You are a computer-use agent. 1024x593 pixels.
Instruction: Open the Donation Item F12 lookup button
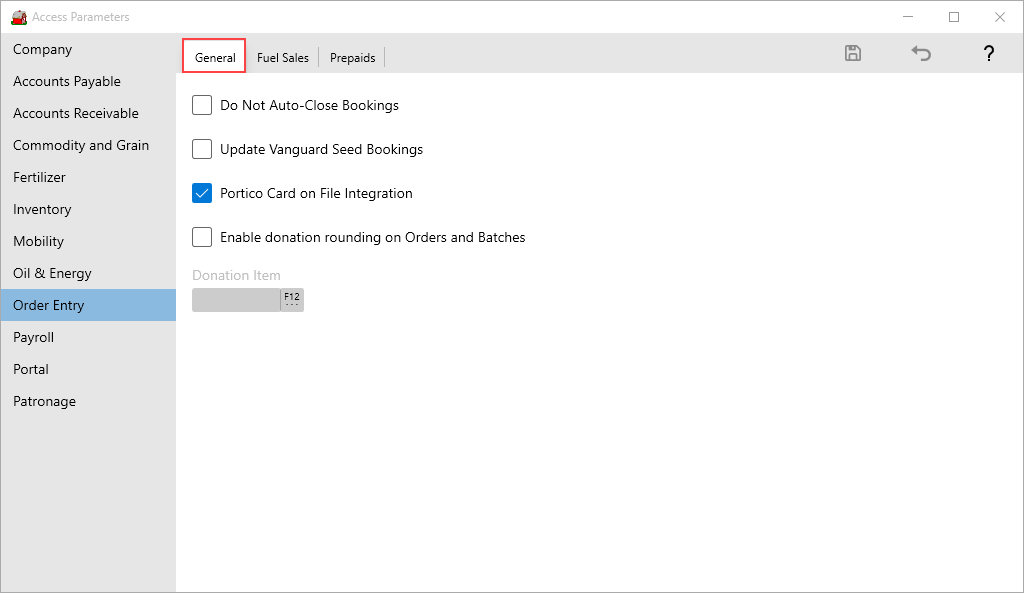(292, 300)
